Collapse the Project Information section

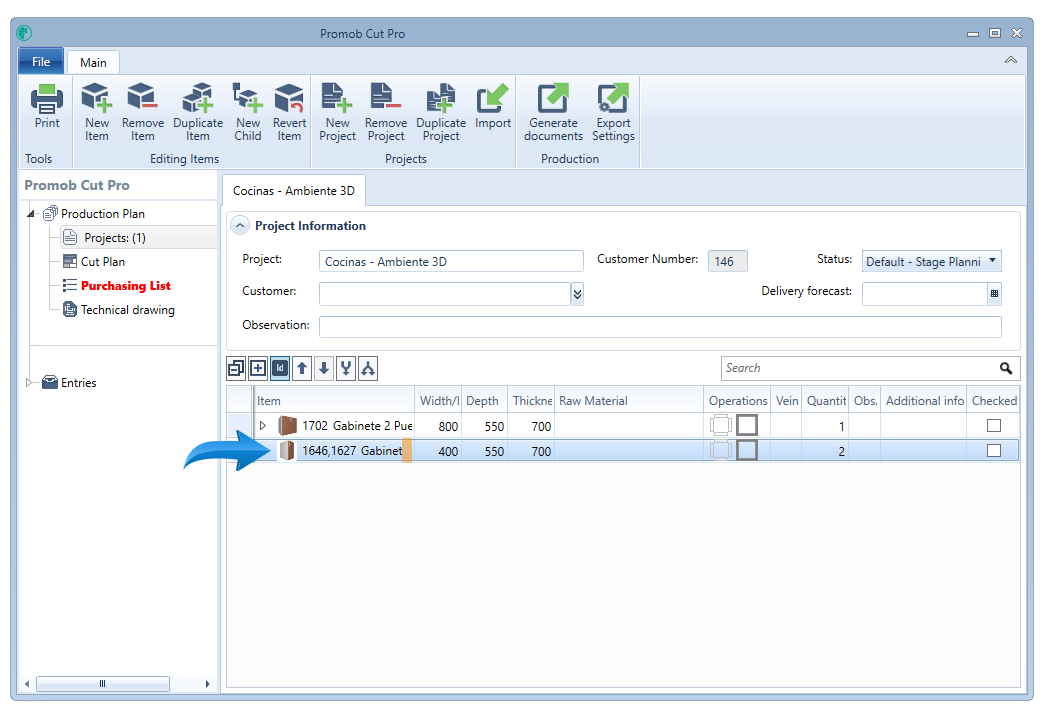click(x=240, y=226)
